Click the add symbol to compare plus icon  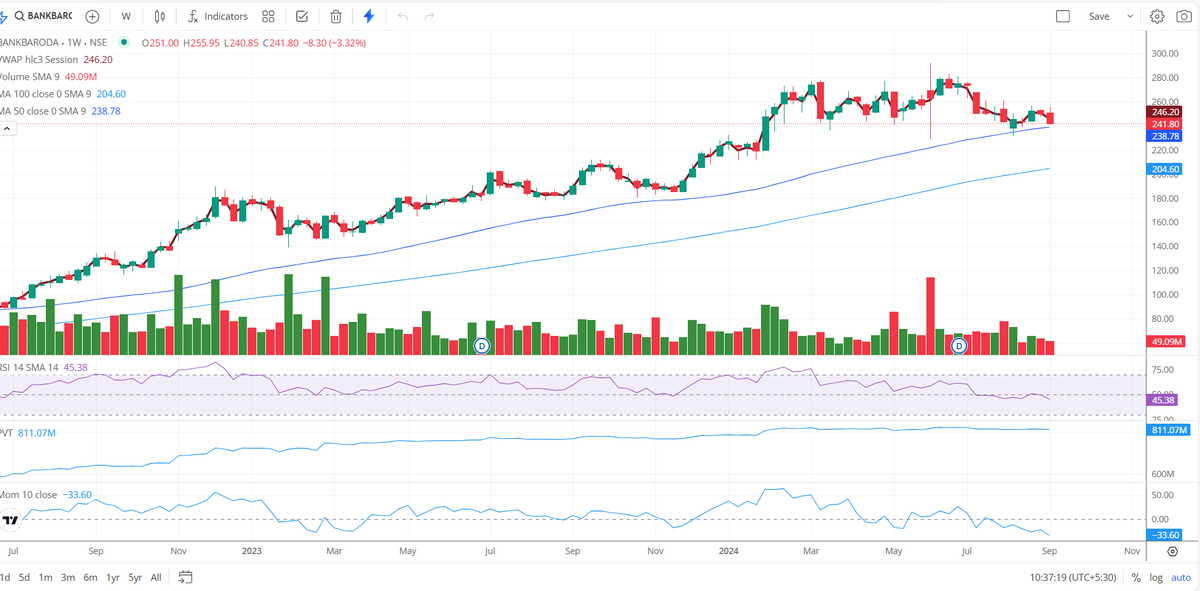[92, 16]
